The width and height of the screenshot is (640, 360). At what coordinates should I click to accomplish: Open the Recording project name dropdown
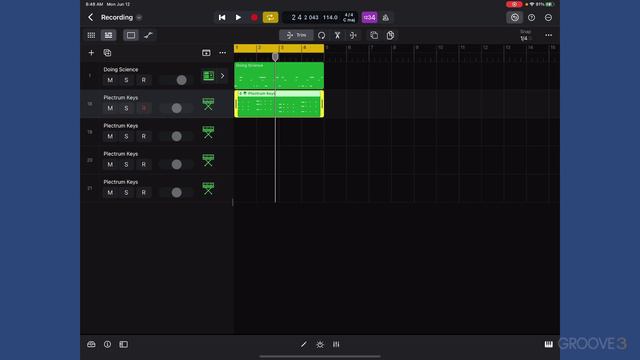tap(139, 18)
